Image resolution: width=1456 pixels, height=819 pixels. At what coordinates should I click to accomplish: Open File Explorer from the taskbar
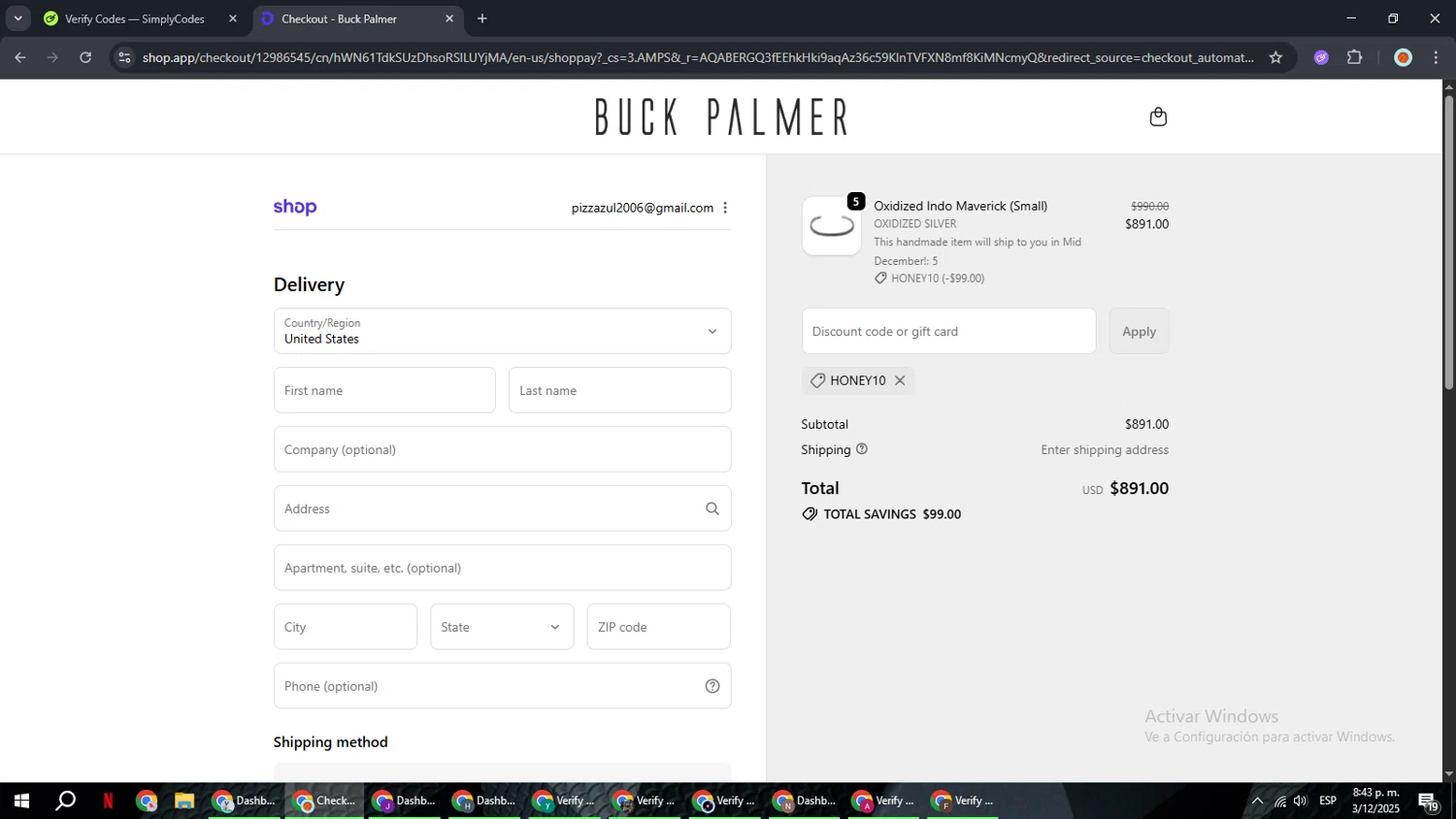pyautogui.click(x=184, y=801)
